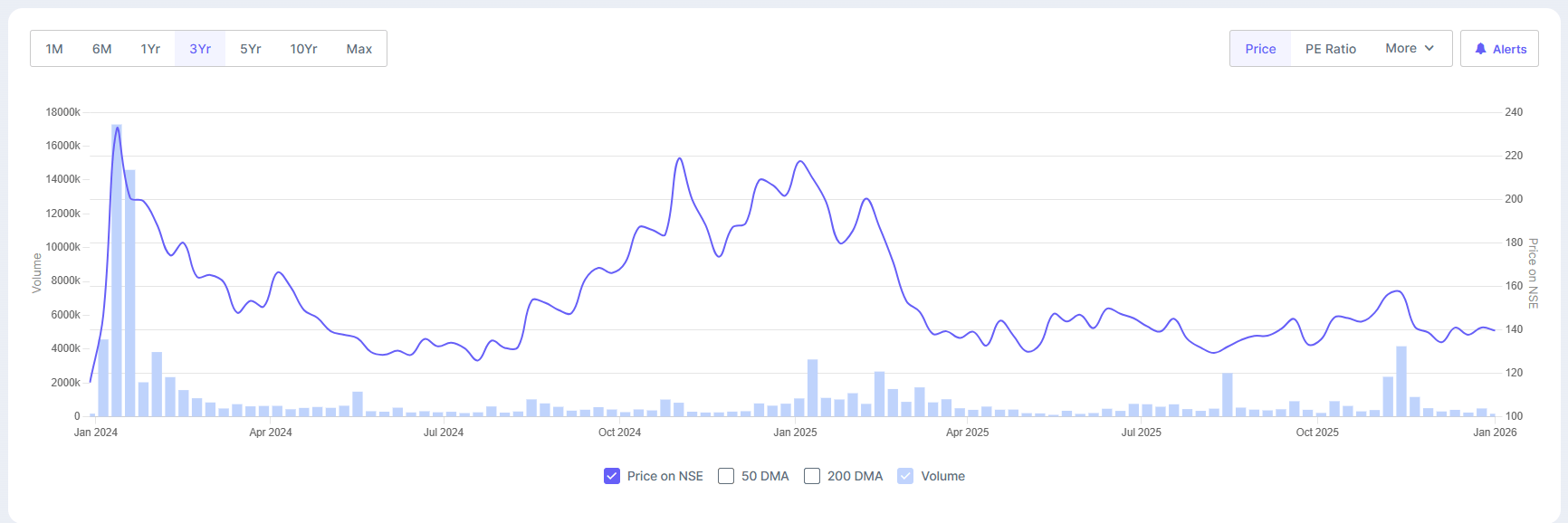The image size is (1568, 523).
Task: Click the Volume legend label text
Action: click(942, 476)
